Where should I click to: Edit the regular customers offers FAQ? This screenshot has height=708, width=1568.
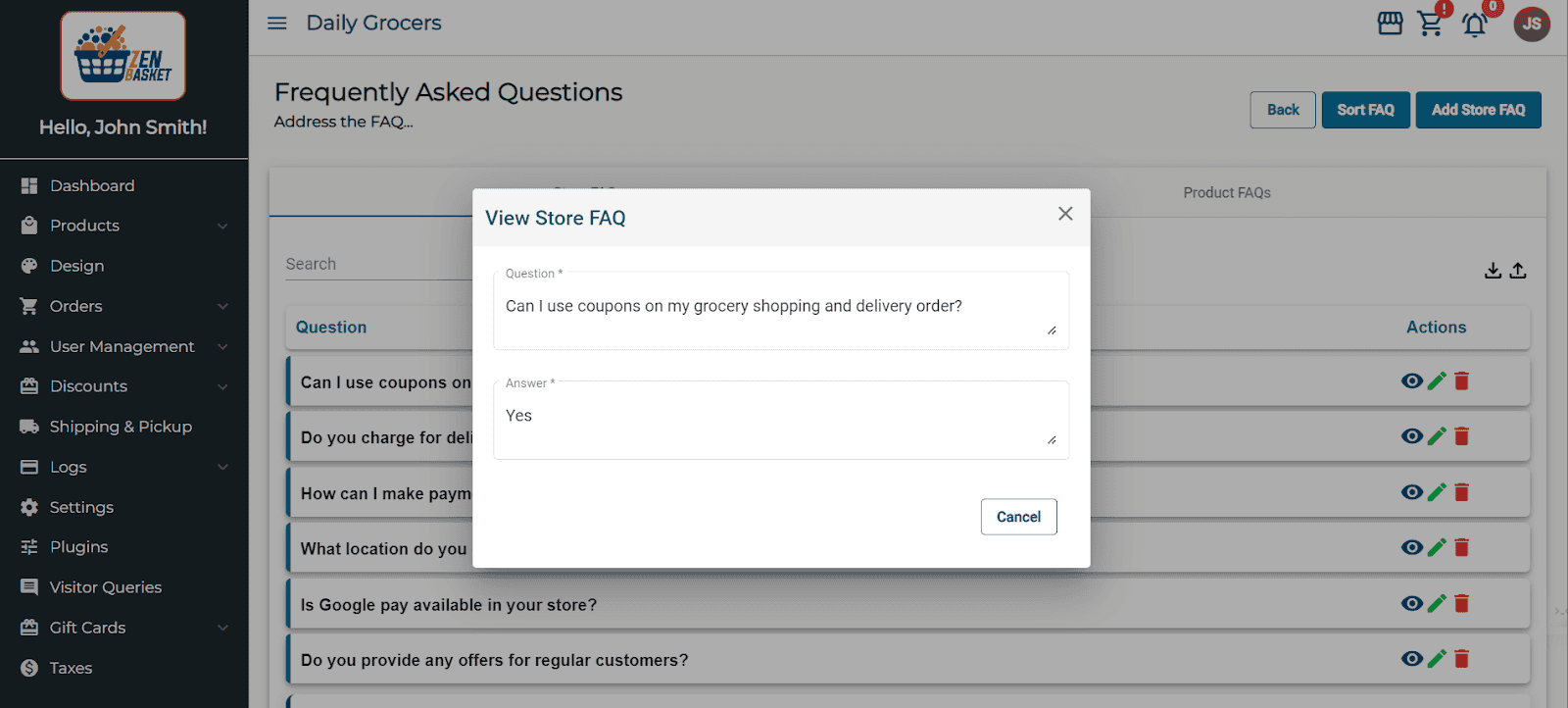(x=1437, y=659)
